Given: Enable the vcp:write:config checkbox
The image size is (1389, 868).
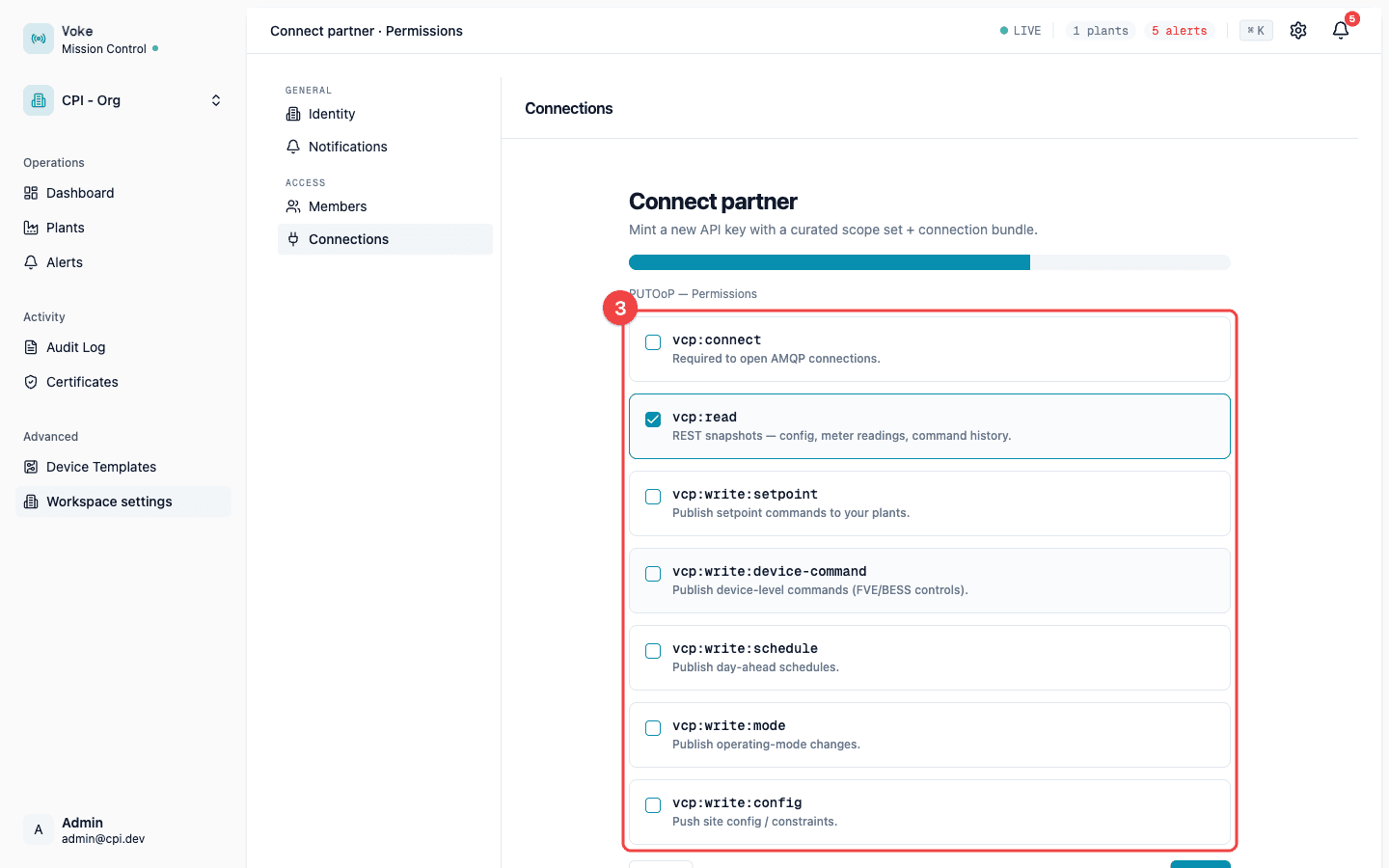Looking at the screenshot, I should [x=653, y=805].
